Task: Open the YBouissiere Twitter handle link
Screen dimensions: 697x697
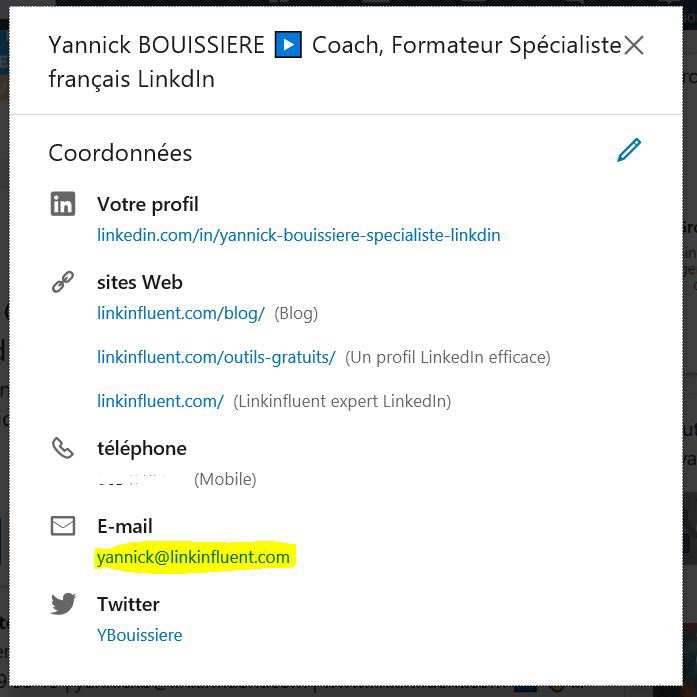Action: click(x=140, y=635)
